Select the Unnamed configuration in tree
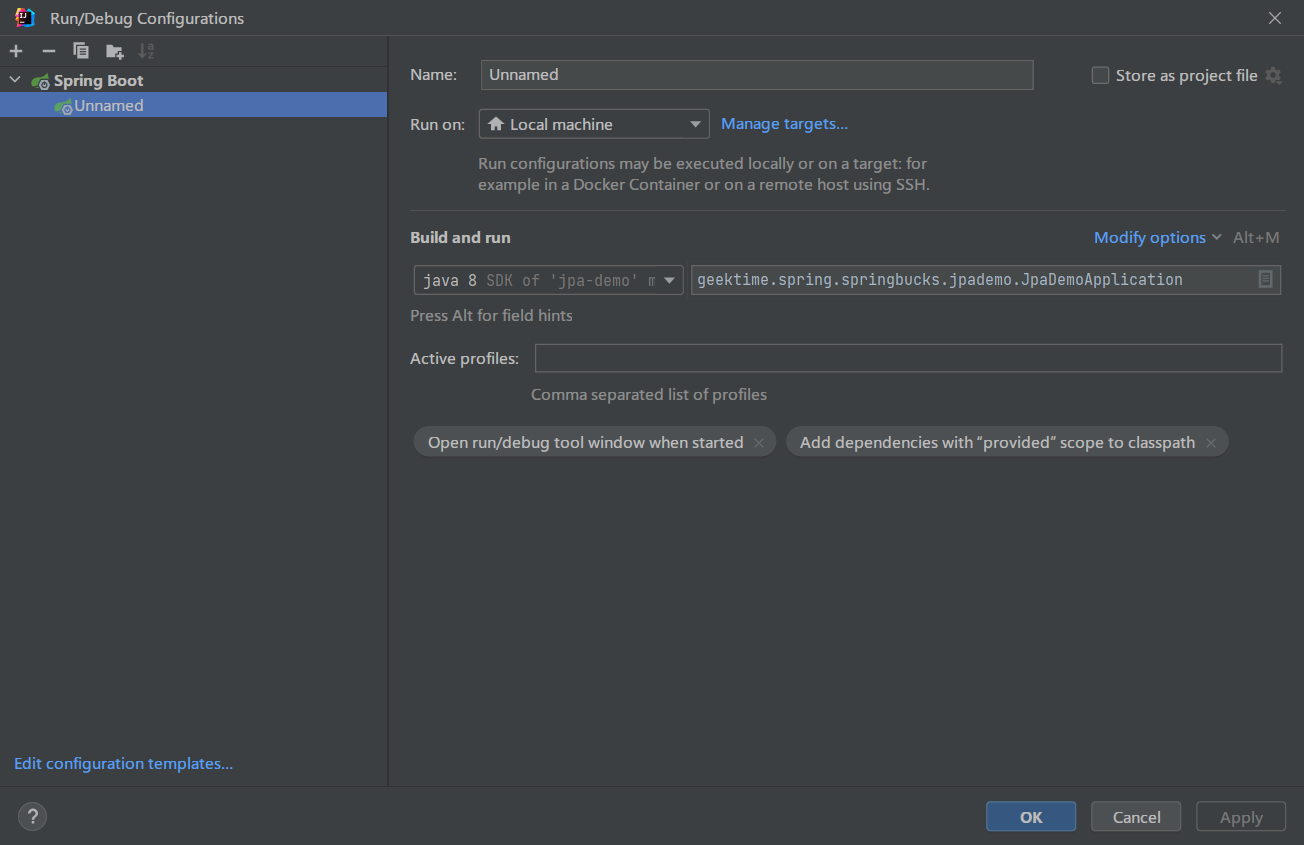This screenshot has width=1304, height=845. point(193,105)
